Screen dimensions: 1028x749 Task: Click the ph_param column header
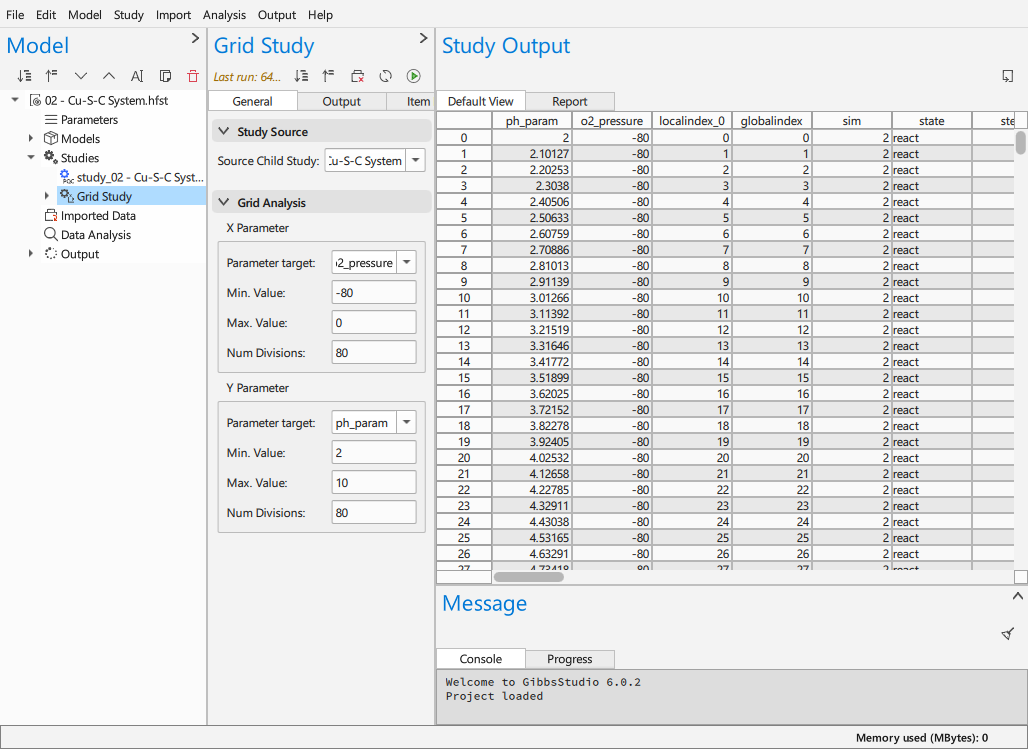click(x=532, y=121)
